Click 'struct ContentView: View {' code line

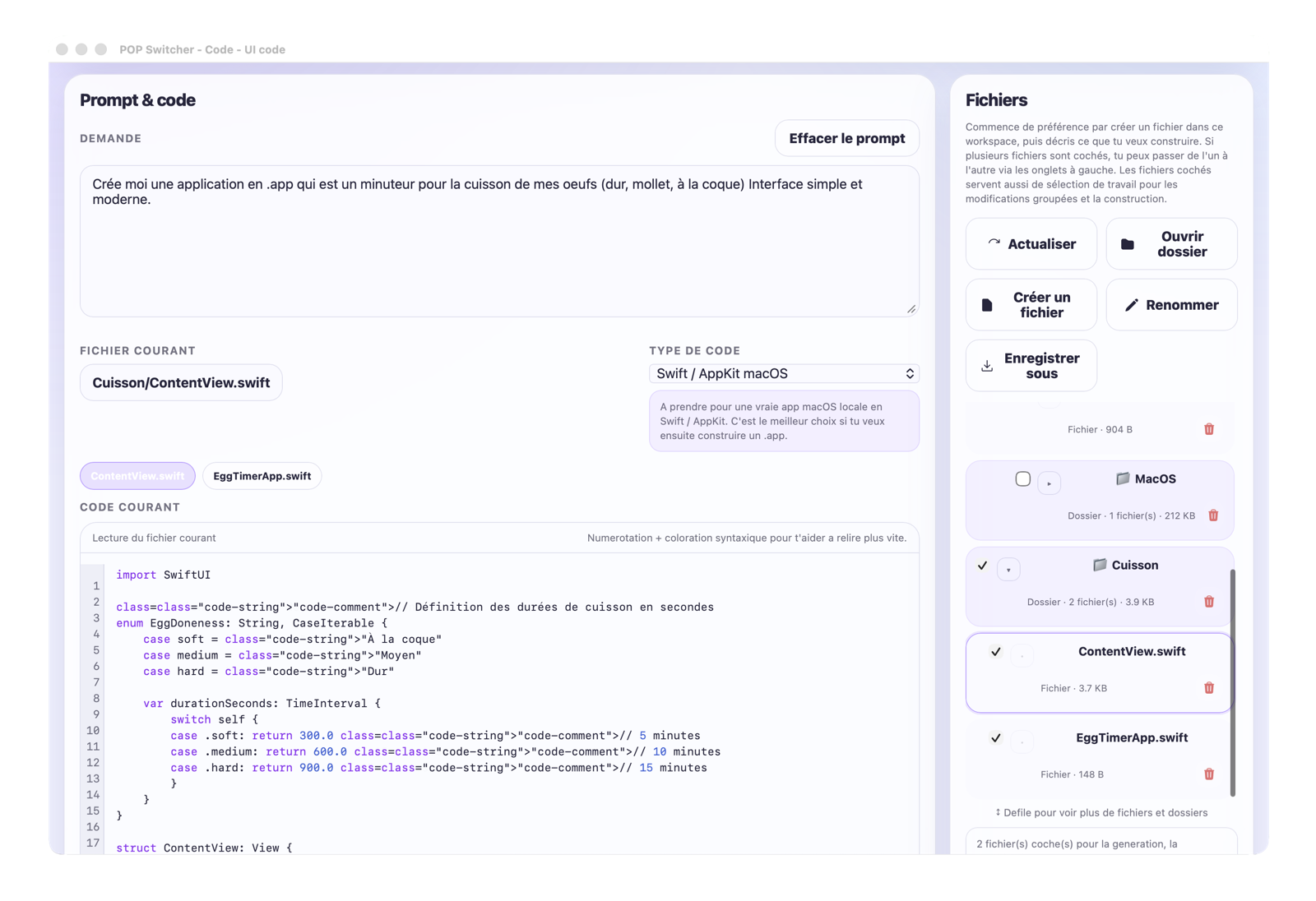coord(204,848)
